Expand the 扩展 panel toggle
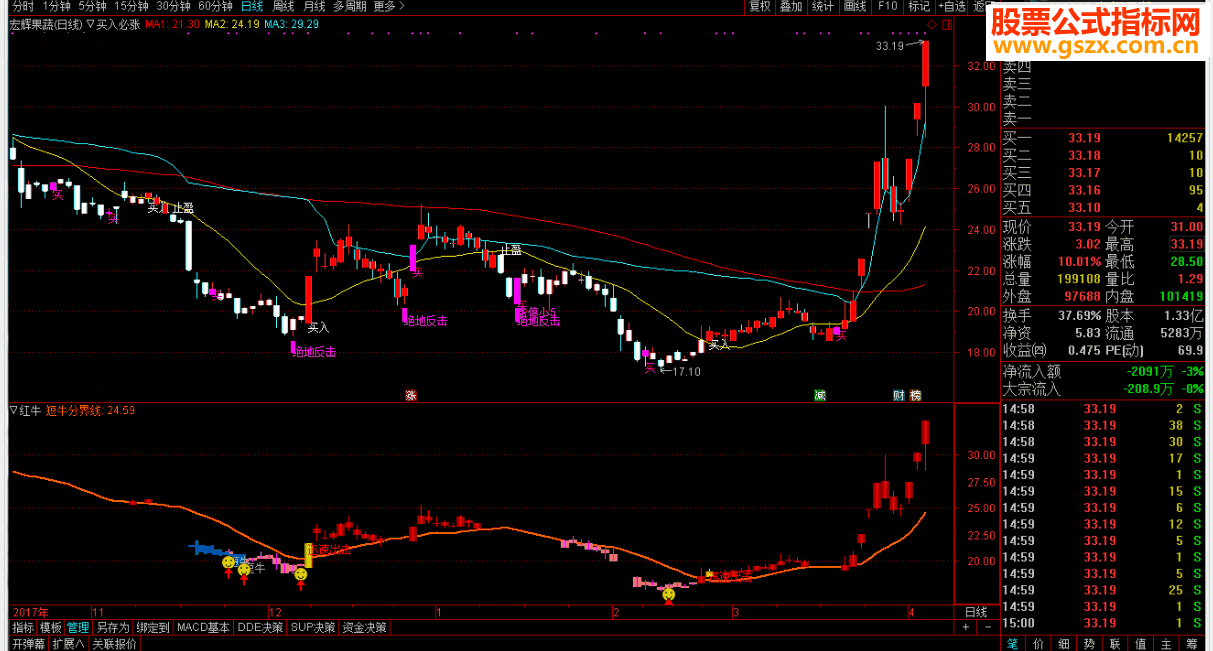This screenshot has width=1213, height=651. (69, 644)
